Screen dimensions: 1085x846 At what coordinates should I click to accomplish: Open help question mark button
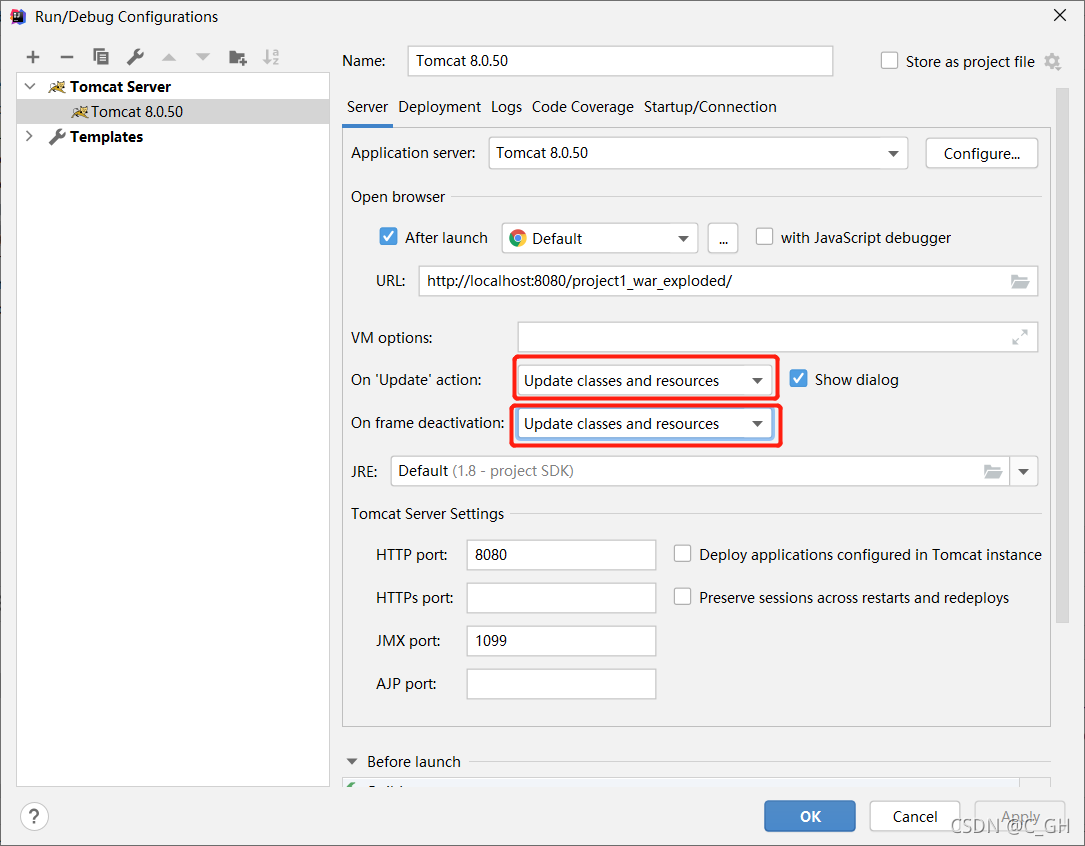coord(34,816)
